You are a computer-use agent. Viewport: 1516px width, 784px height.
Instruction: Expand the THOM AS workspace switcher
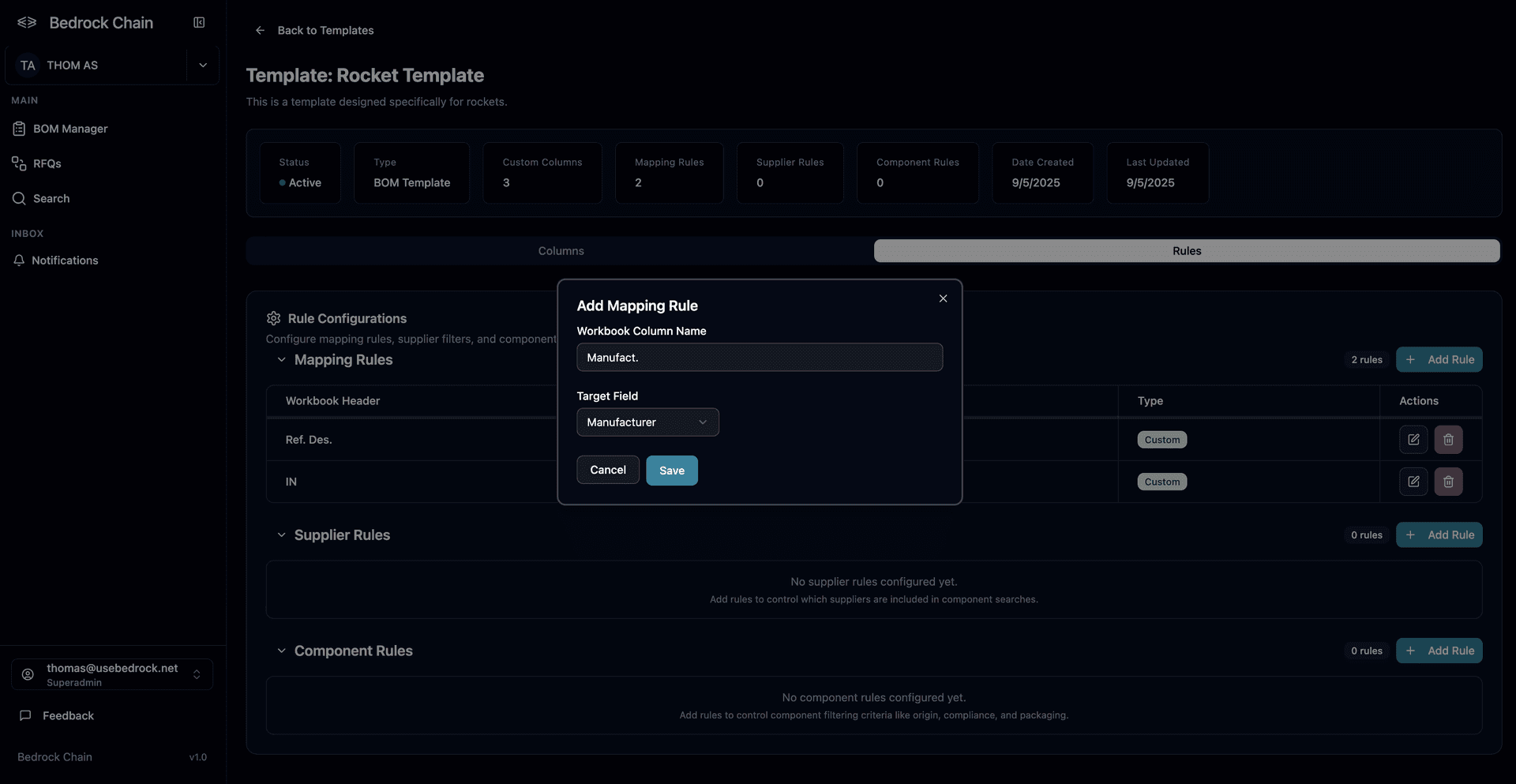(x=202, y=65)
